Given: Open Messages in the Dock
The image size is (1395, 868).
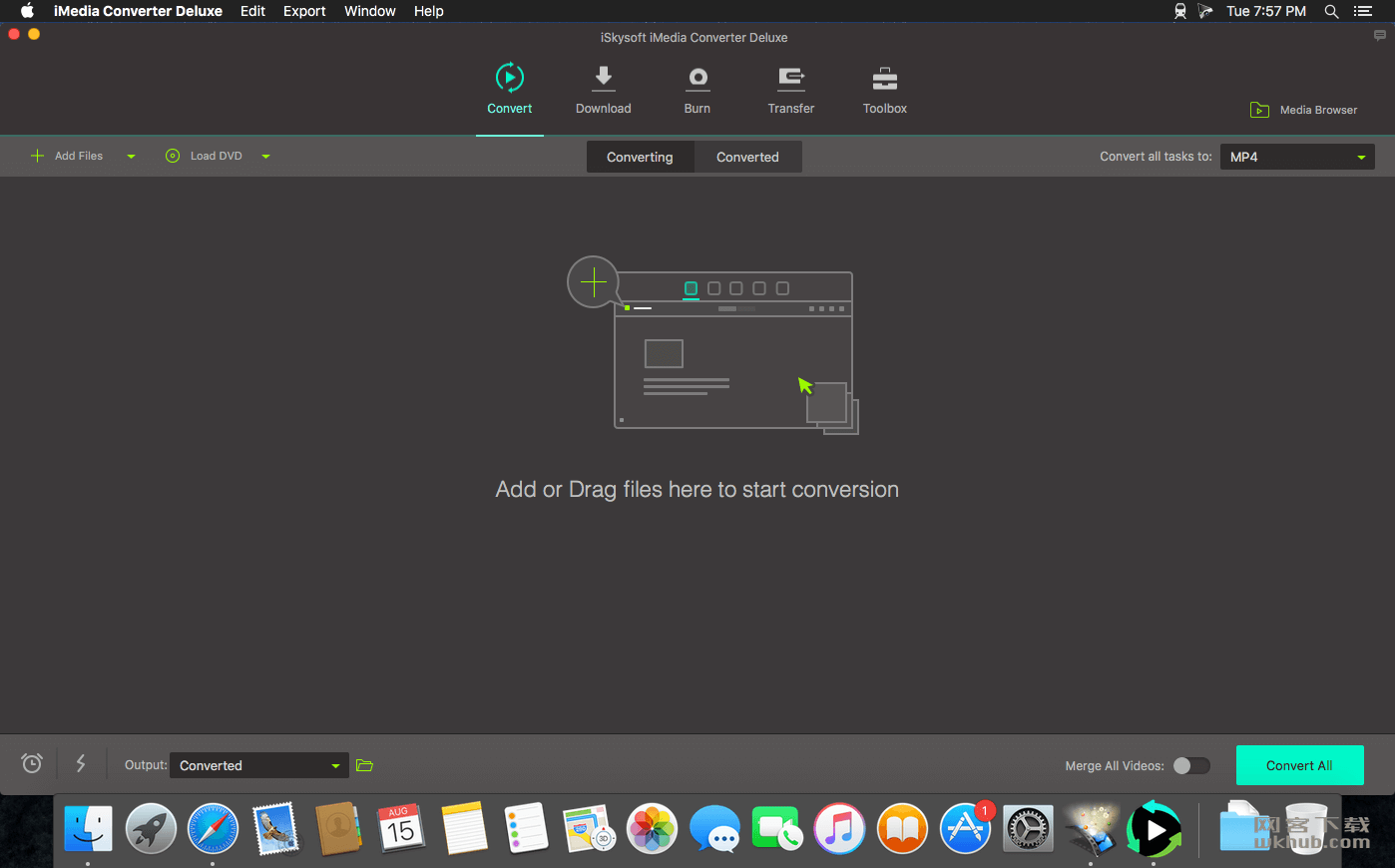Looking at the screenshot, I should [x=714, y=829].
